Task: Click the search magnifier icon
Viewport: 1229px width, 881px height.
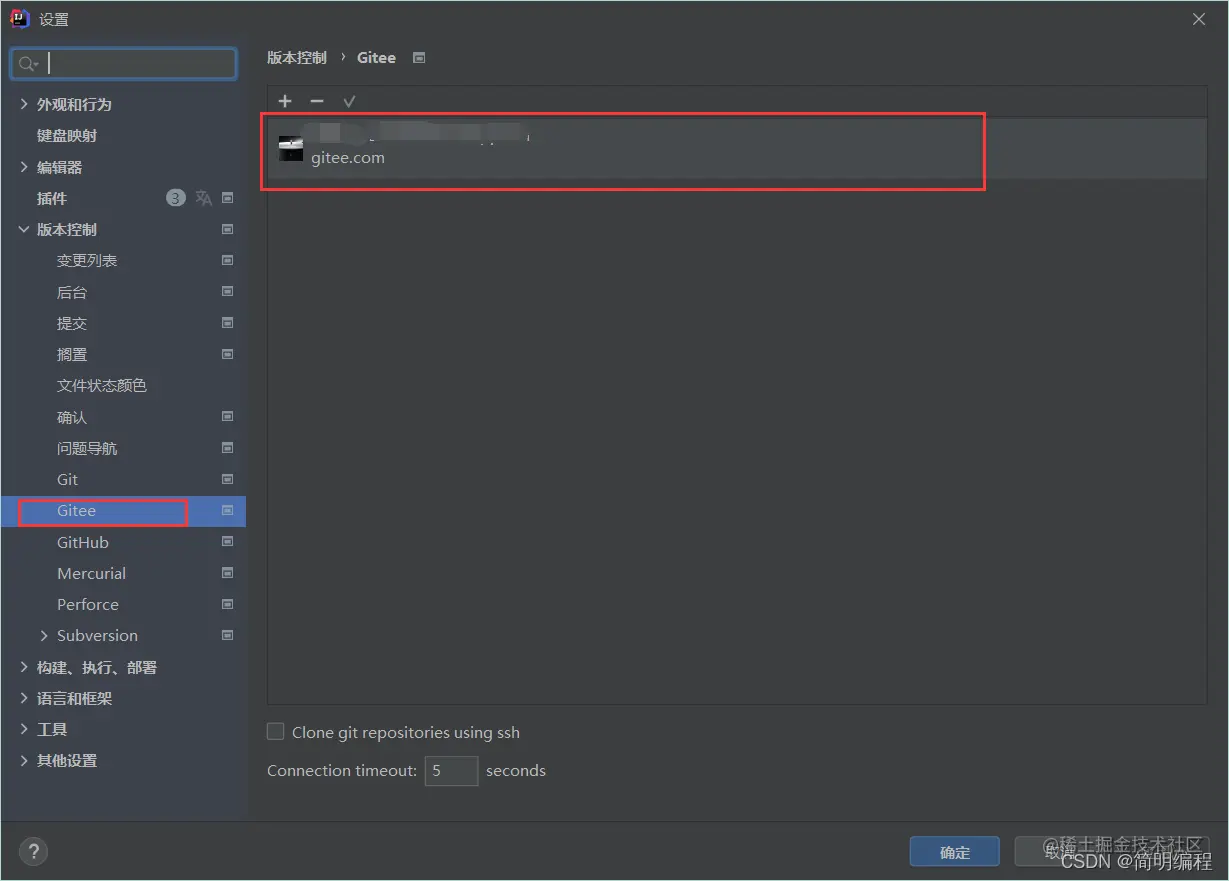Action: click(x=27, y=64)
